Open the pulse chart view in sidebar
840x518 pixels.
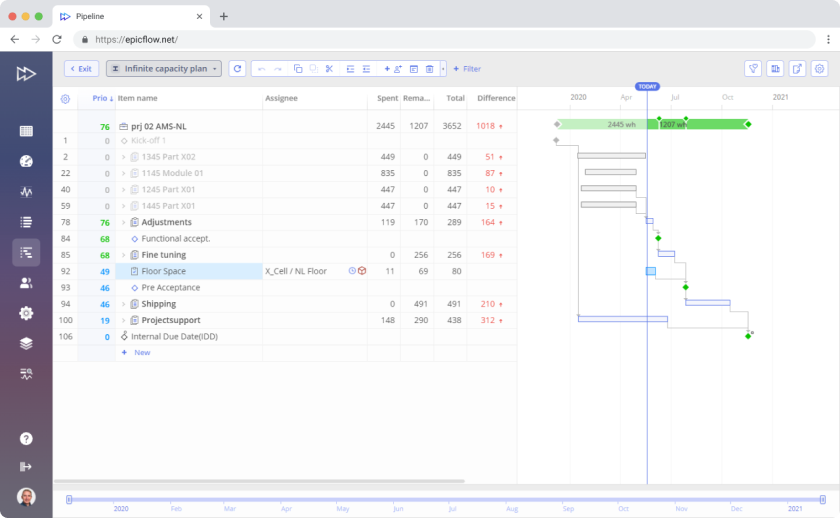click(26, 192)
